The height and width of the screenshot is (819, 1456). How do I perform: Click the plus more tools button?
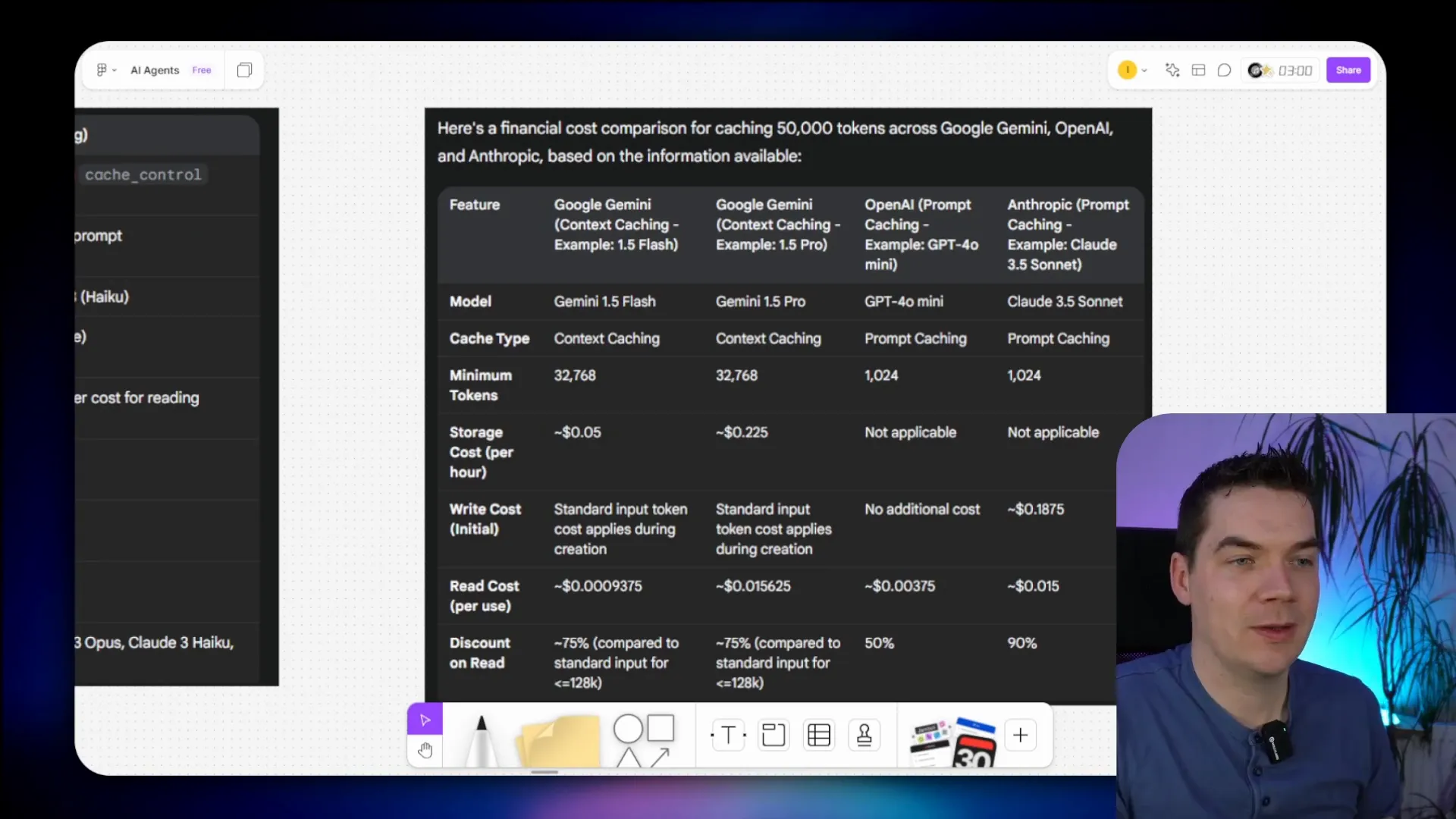[x=1021, y=735]
